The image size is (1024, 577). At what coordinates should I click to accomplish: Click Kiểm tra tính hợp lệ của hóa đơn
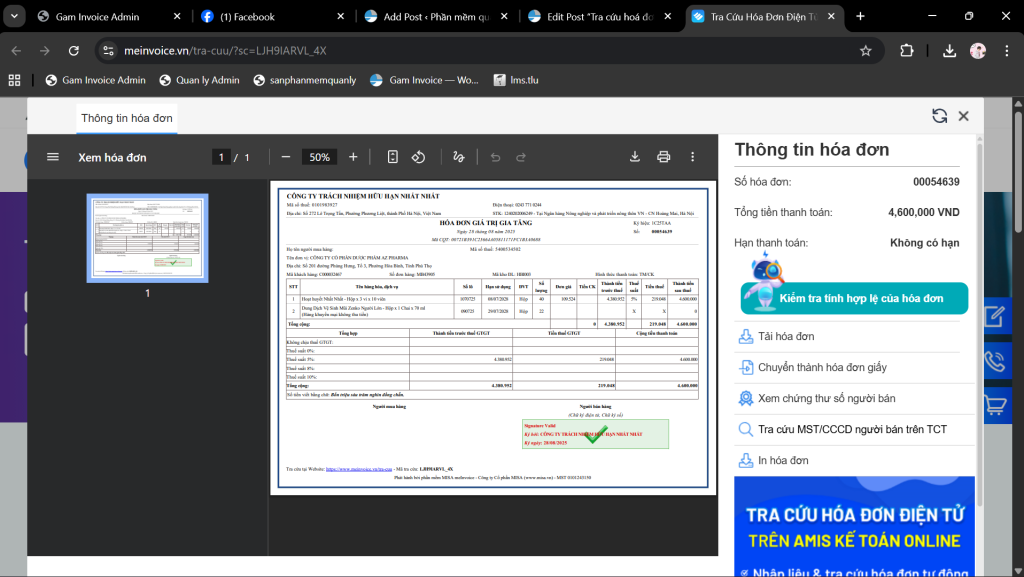coord(854,299)
